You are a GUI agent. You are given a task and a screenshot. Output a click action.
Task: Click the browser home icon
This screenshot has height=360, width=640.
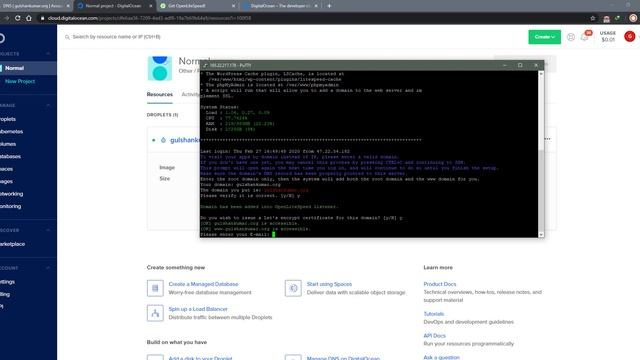[29, 18]
